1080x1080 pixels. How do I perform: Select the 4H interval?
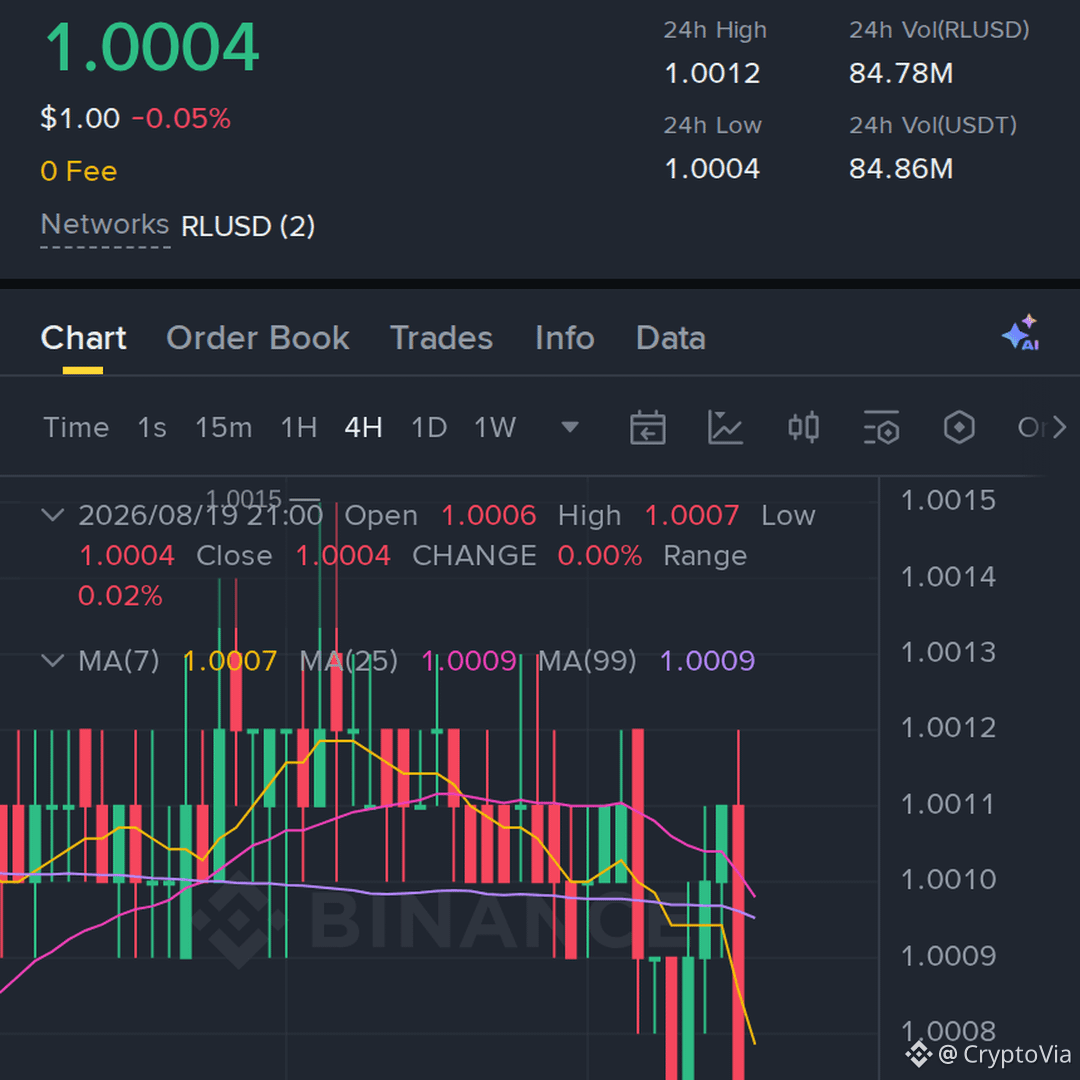(x=364, y=427)
